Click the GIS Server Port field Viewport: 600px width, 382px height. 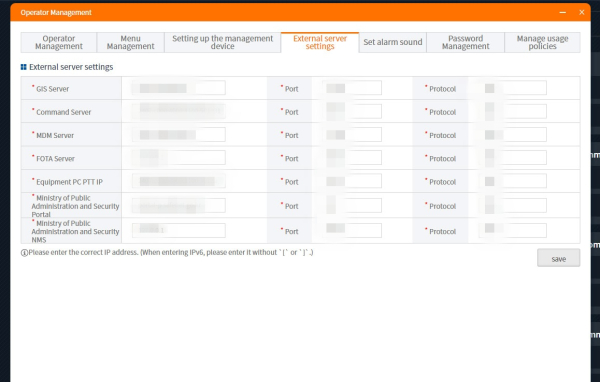(352, 88)
